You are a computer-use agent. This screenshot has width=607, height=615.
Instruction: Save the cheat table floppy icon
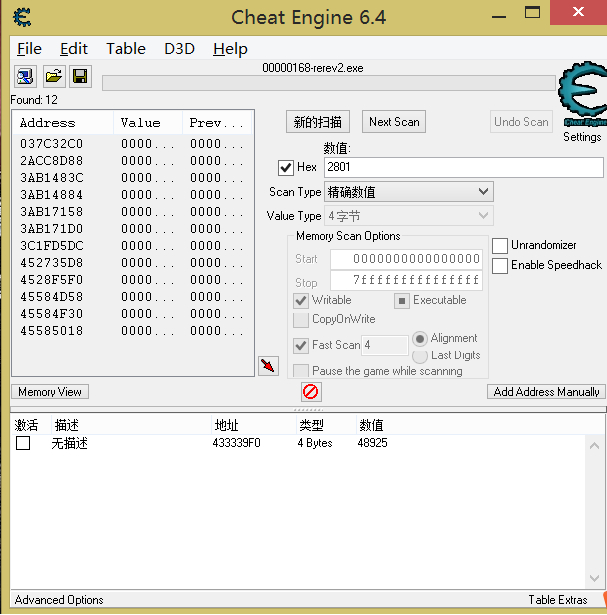coord(80,76)
